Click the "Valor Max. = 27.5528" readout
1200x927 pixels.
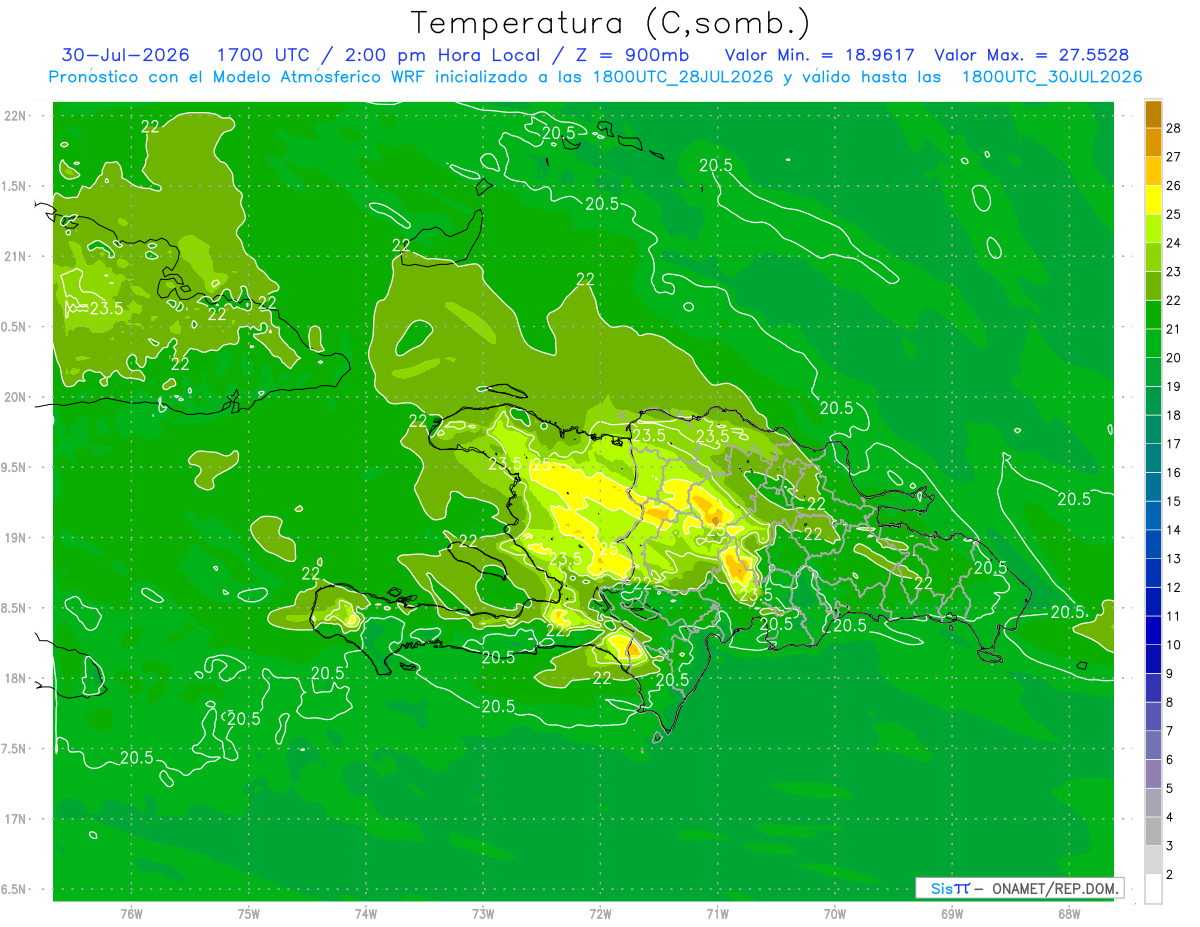[1031, 55]
